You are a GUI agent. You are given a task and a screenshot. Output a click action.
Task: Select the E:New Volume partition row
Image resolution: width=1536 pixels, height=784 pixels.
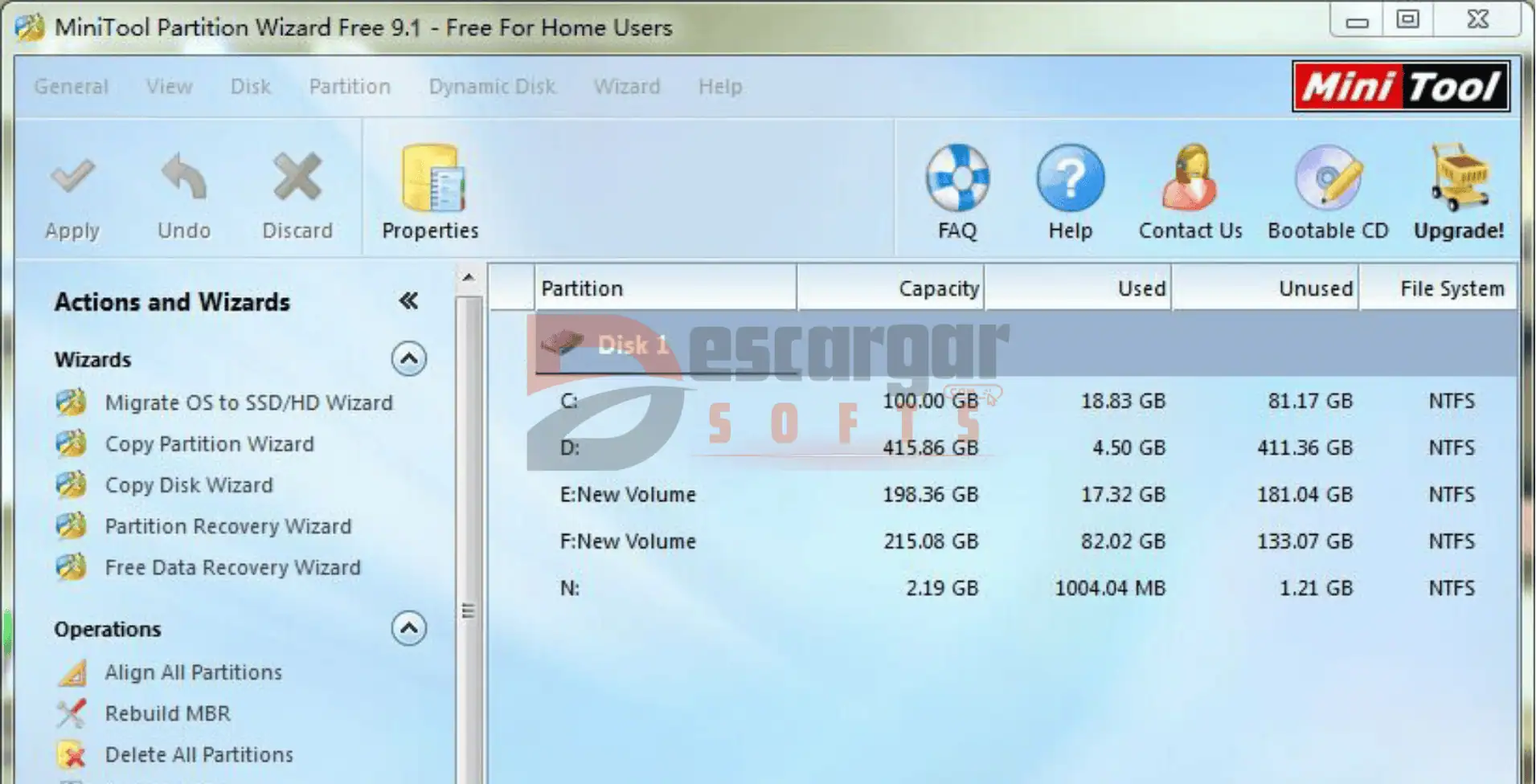[628, 494]
